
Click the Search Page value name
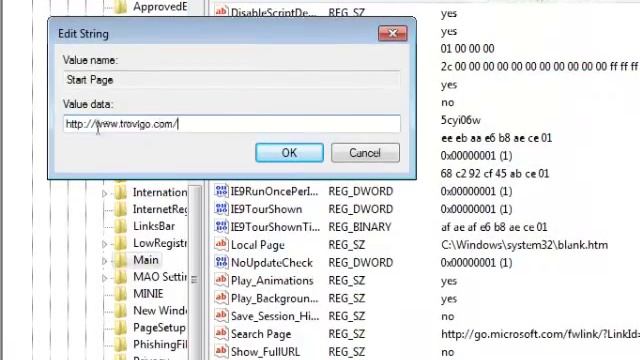(x=261, y=334)
